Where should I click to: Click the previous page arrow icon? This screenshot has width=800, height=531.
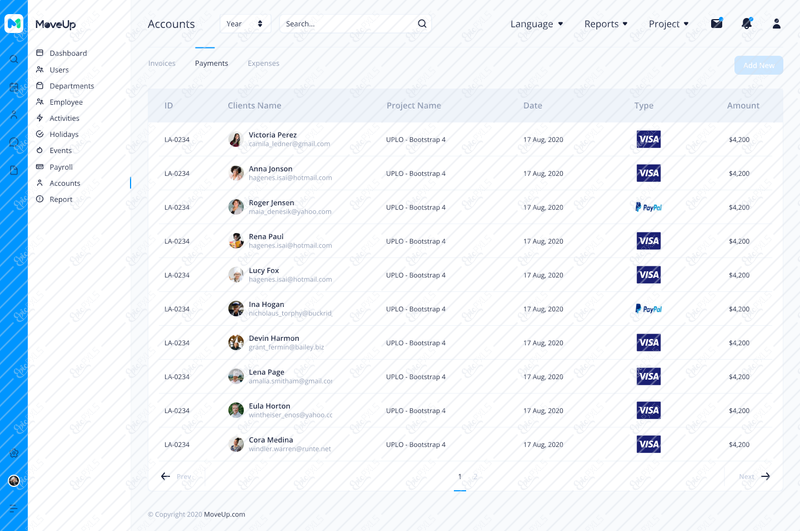pos(165,476)
